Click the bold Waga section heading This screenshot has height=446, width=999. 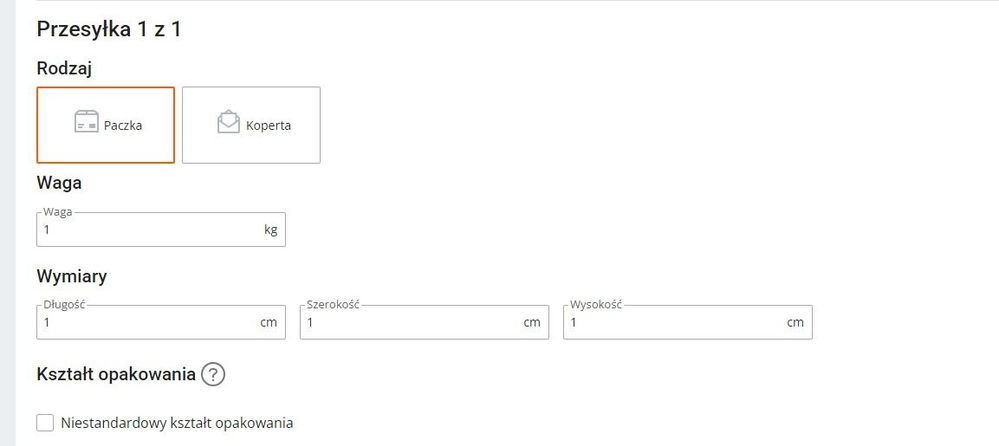click(59, 183)
